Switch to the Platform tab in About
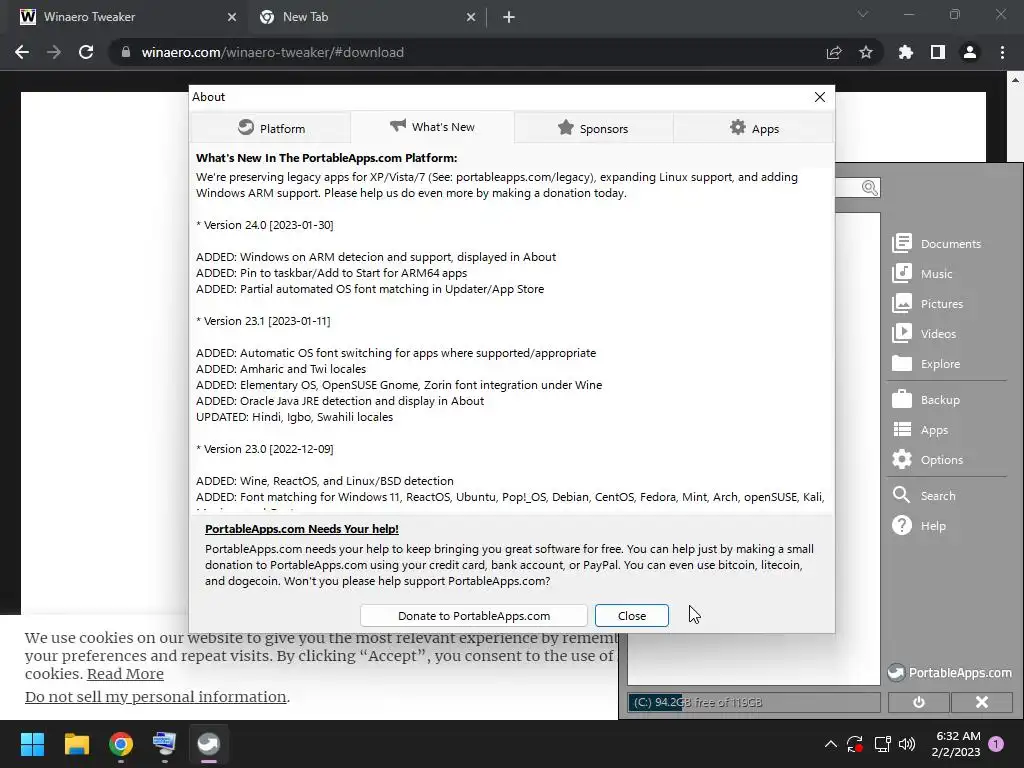 pos(270,128)
